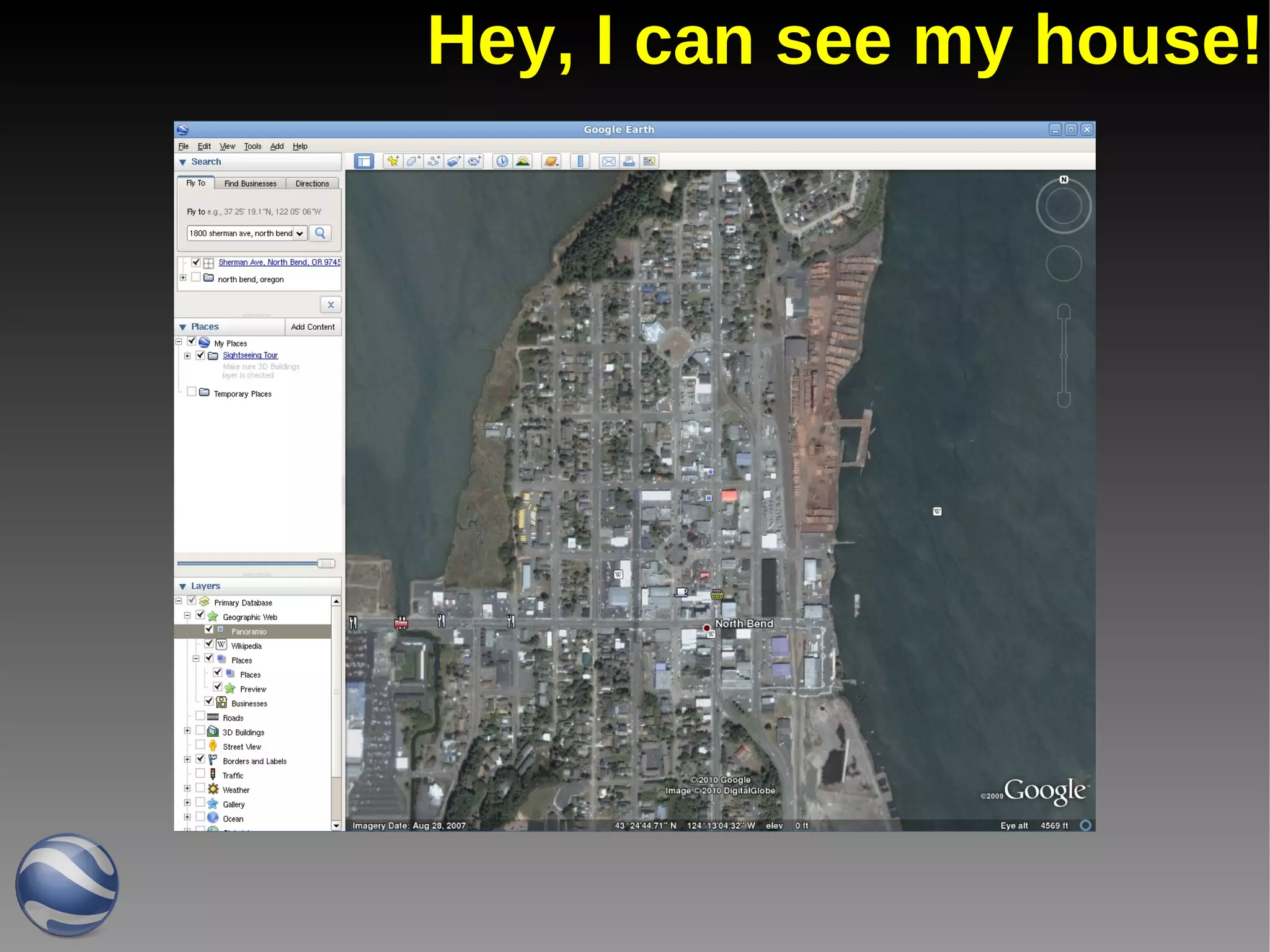Expand the Borders and Labels node
The width and height of the screenshot is (1270, 952).
[x=187, y=760]
